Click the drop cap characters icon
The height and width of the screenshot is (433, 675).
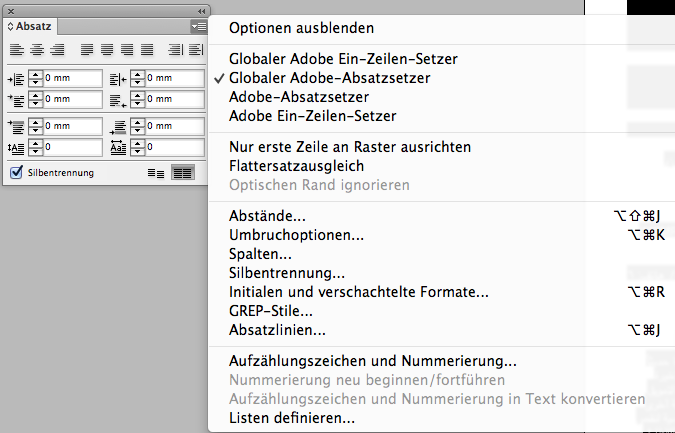pyautogui.click(x=118, y=148)
